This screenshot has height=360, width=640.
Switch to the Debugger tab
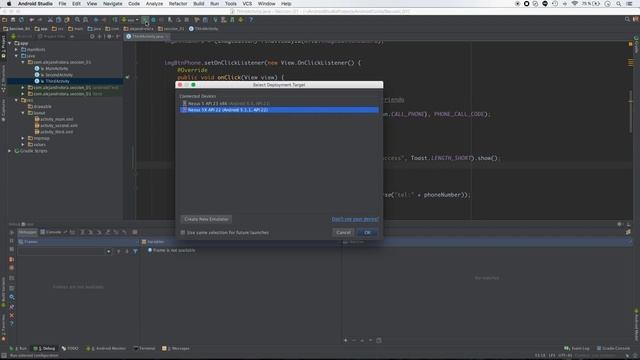27,232
